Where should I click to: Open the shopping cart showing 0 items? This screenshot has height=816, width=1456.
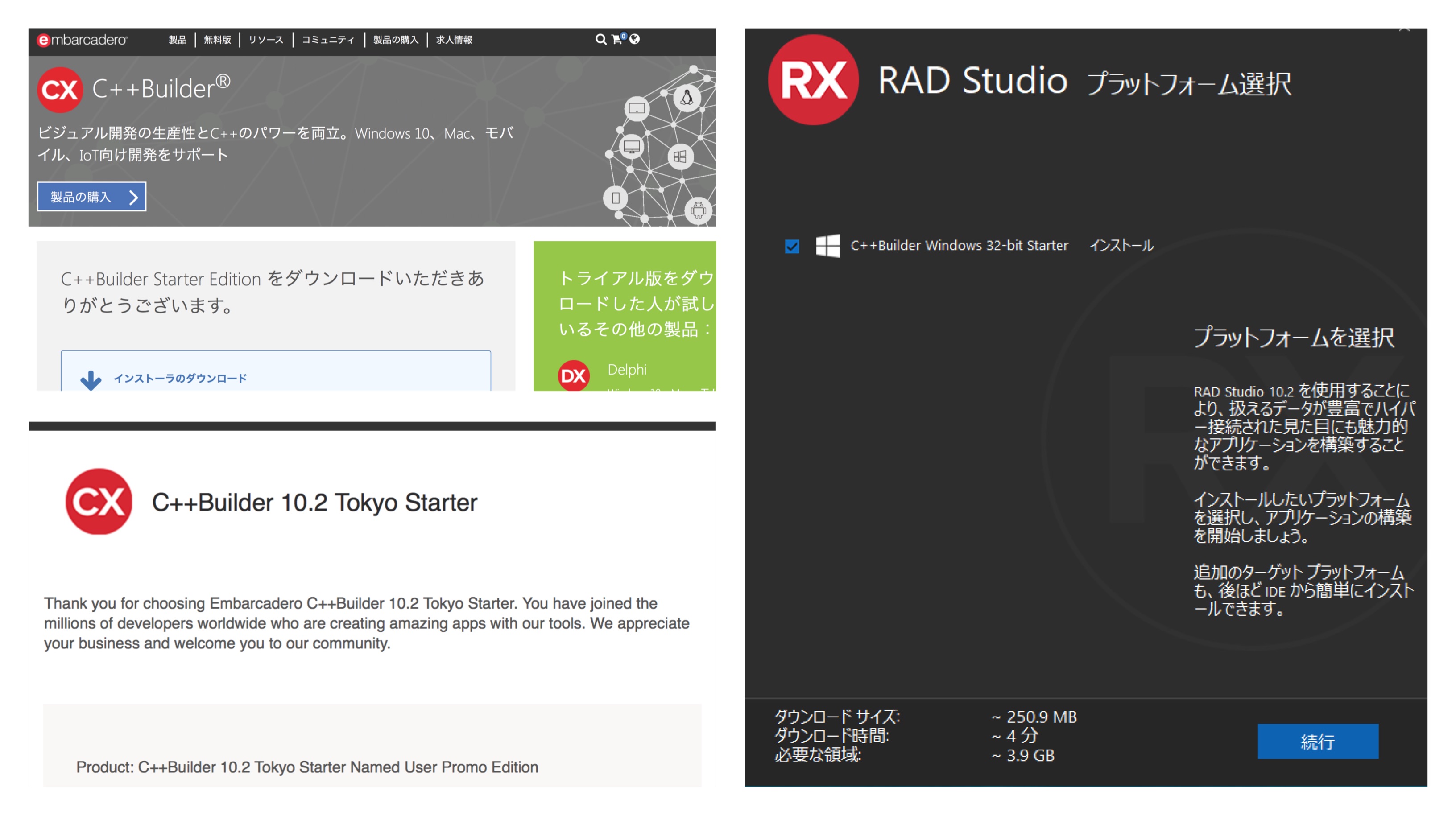pyautogui.click(x=615, y=40)
